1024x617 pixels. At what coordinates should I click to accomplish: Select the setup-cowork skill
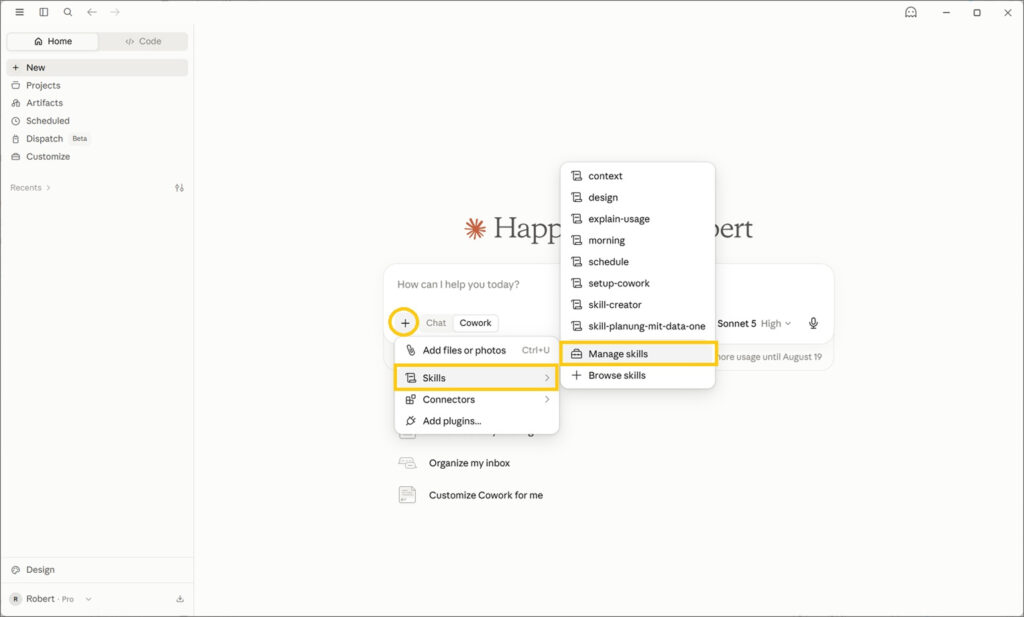(637, 283)
